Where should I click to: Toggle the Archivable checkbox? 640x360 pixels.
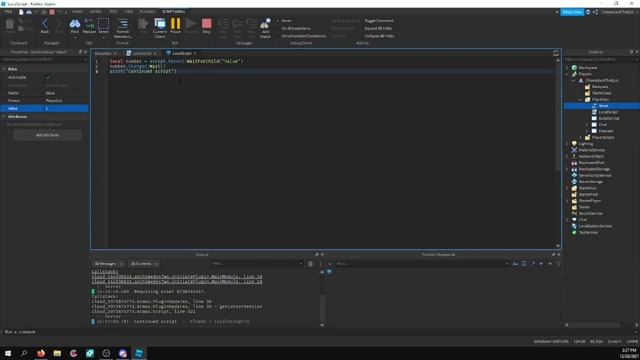(48, 77)
